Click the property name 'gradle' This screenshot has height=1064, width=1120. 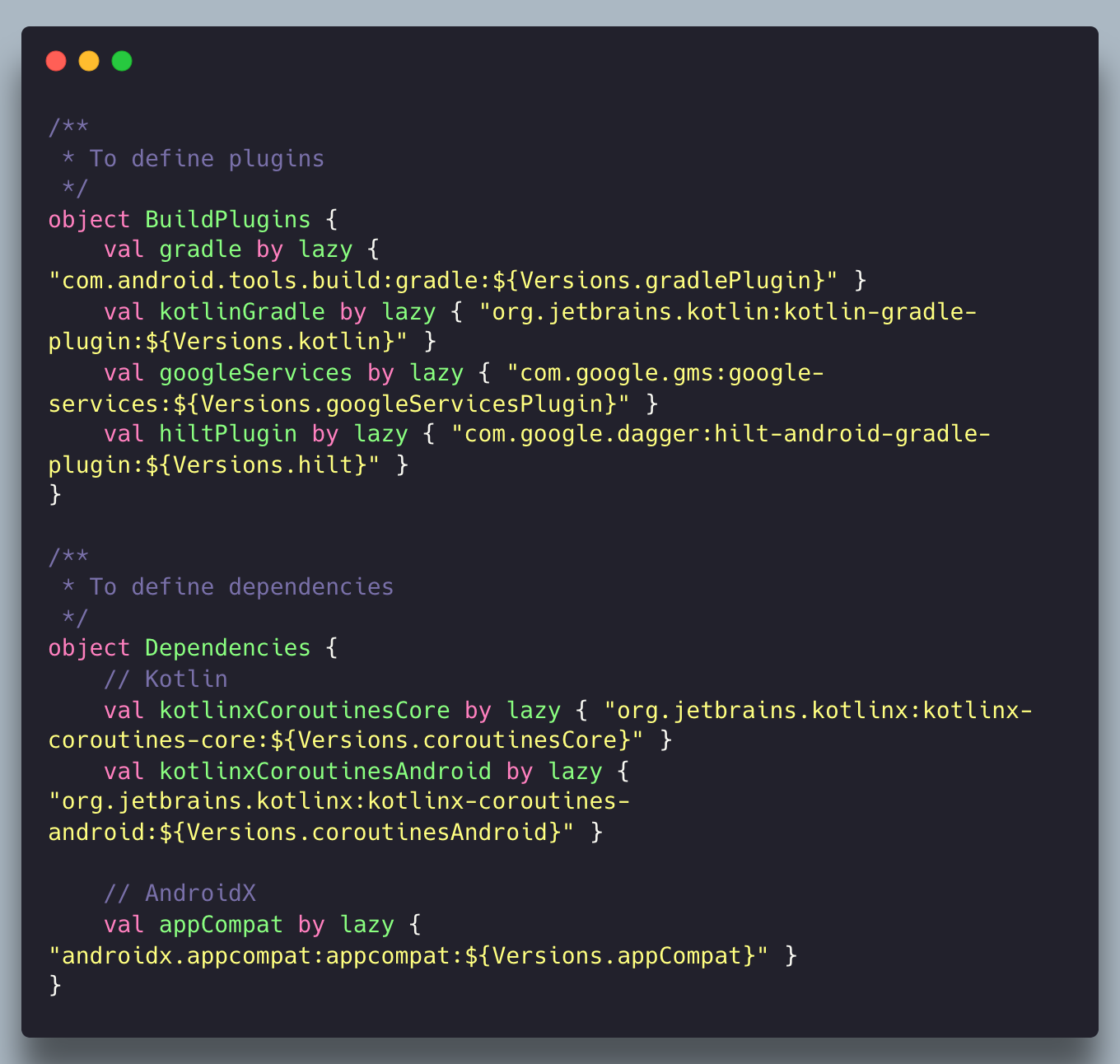(201, 250)
